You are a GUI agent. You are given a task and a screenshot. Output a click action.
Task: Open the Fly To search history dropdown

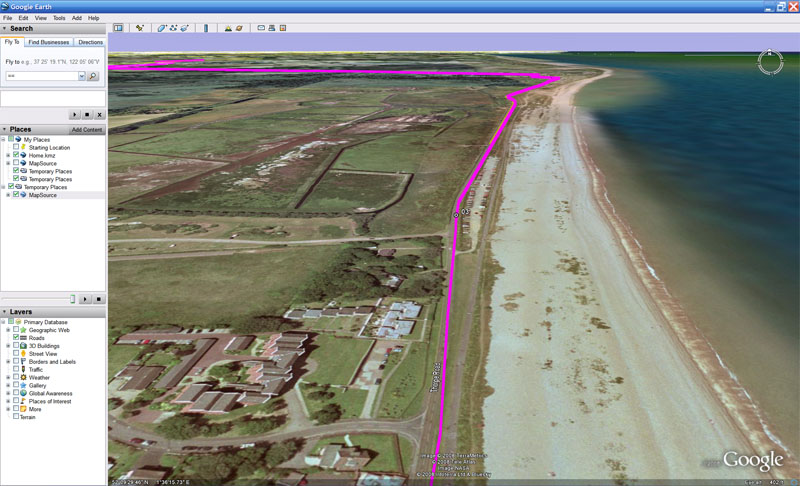pos(82,76)
